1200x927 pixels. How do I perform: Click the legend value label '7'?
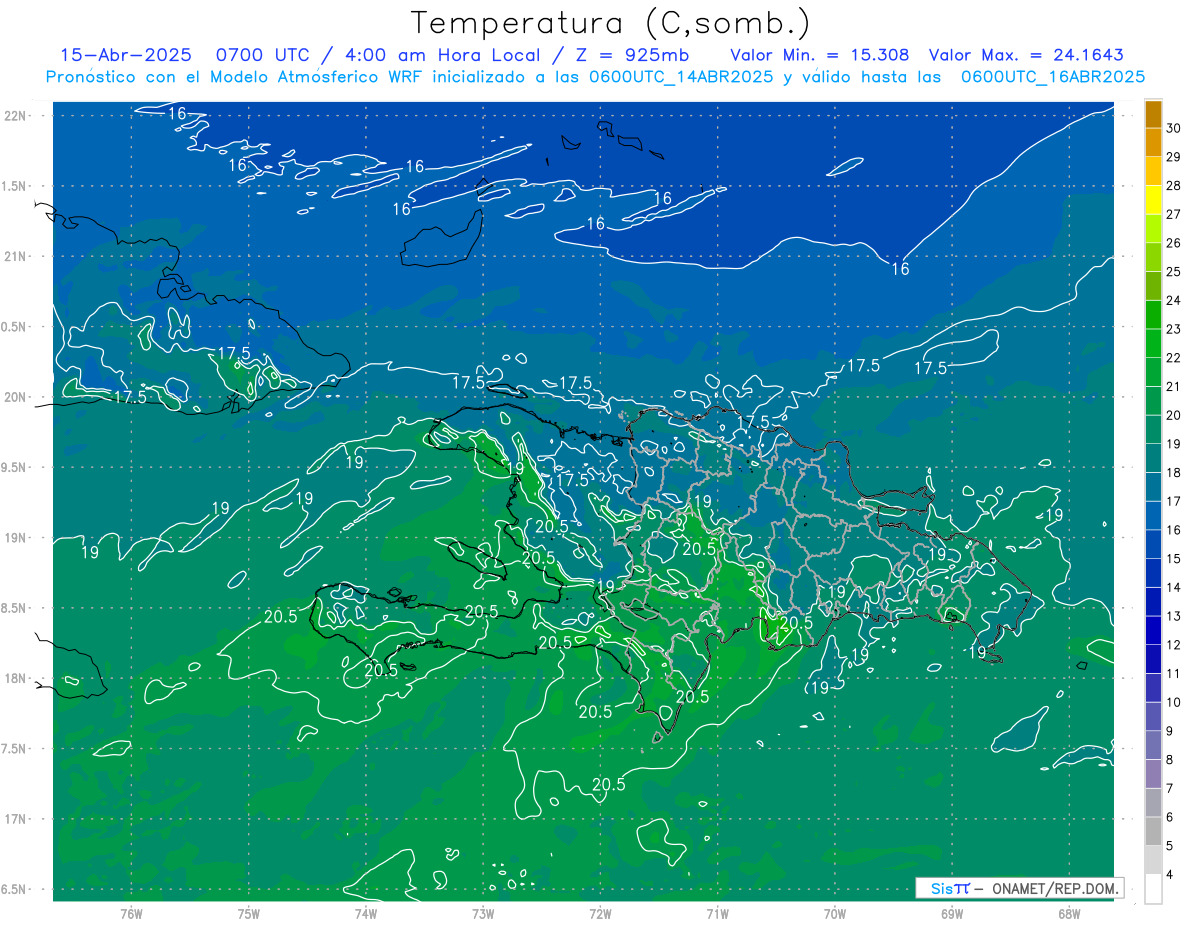pyautogui.click(x=1171, y=789)
